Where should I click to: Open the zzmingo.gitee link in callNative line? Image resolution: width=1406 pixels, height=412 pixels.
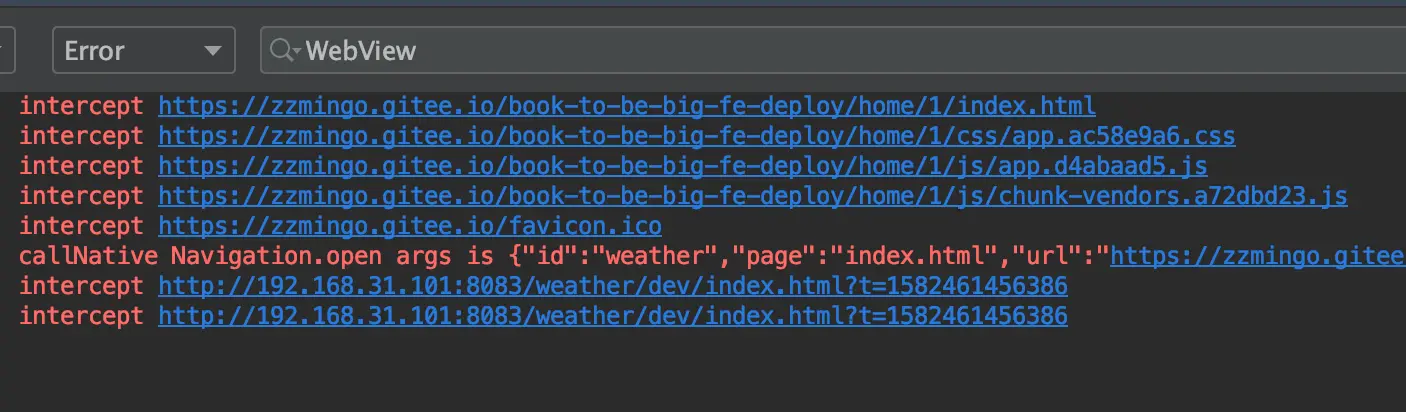pyautogui.click(x=1258, y=256)
